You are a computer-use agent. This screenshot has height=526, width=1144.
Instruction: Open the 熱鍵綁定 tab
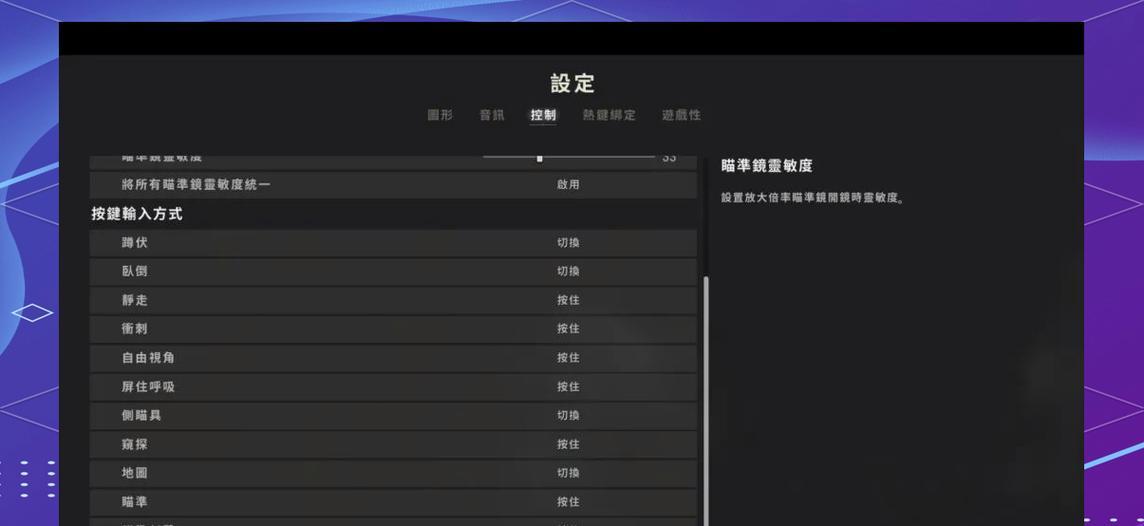tap(609, 115)
